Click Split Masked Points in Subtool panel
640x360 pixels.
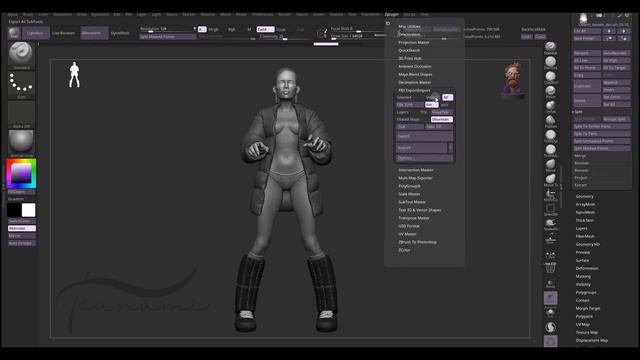[601, 149]
